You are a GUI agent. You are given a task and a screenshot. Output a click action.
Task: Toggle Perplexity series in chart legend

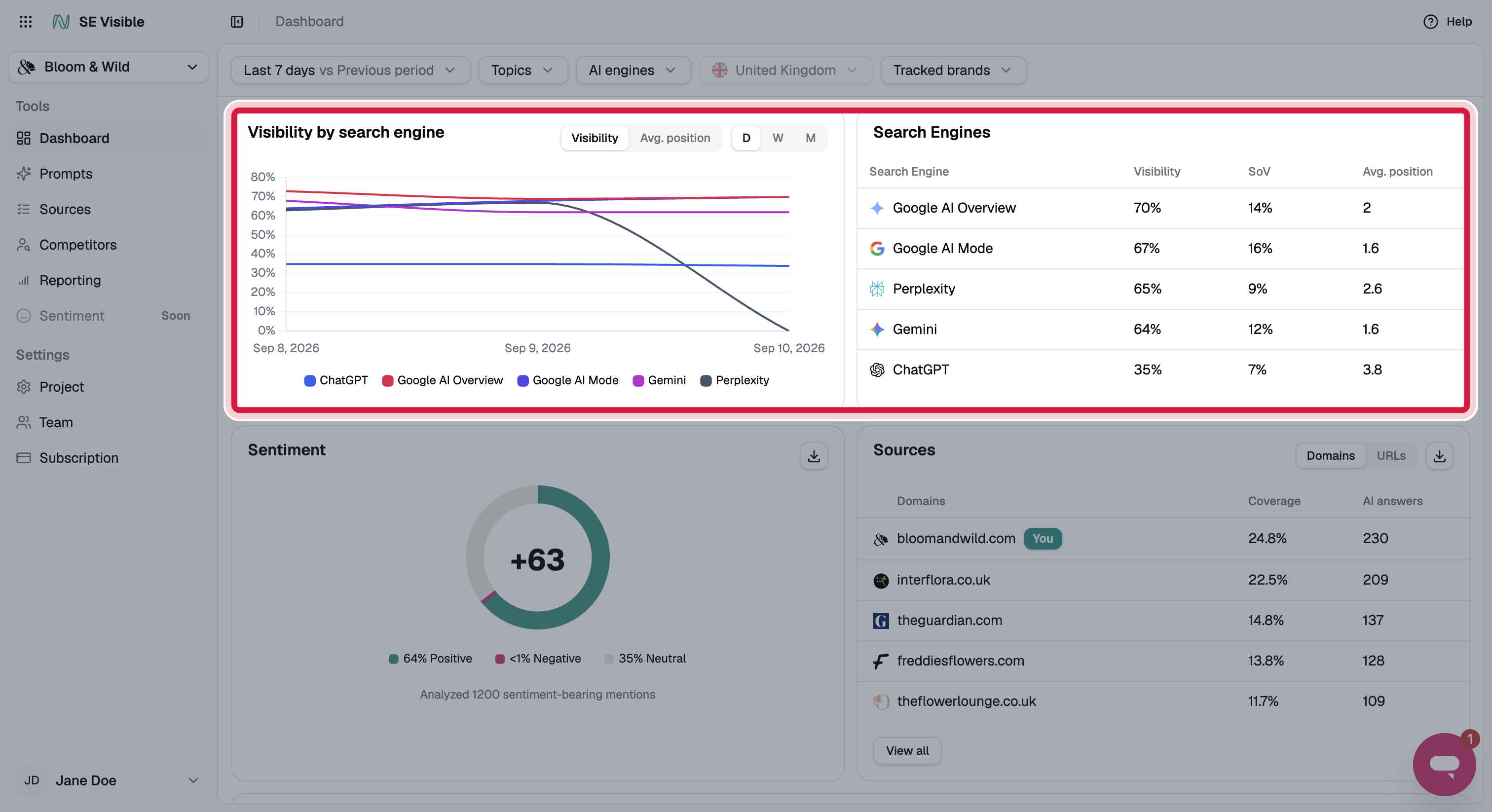click(x=735, y=380)
